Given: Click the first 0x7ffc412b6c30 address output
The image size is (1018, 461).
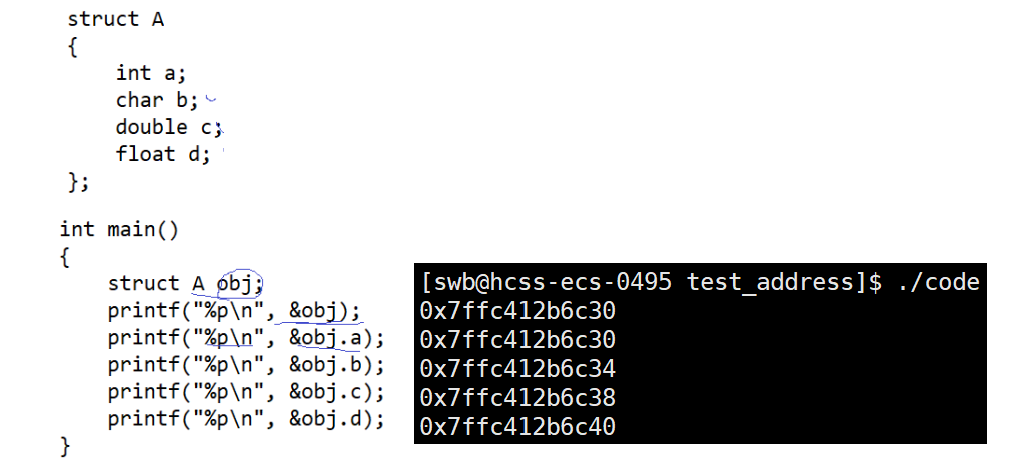Looking at the screenshot, I should [517, 311].
